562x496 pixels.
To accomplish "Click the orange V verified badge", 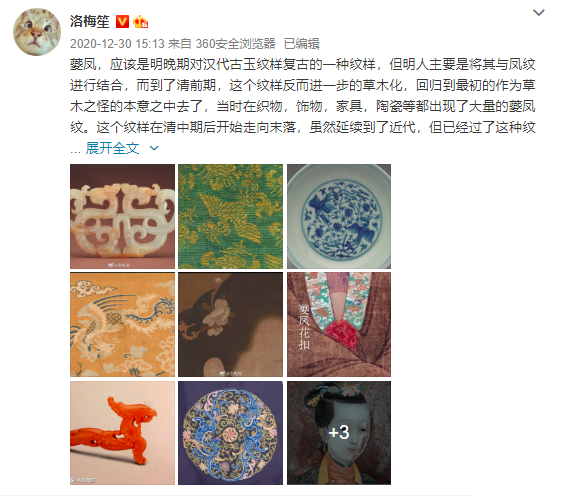I will [x=122, y=22].
